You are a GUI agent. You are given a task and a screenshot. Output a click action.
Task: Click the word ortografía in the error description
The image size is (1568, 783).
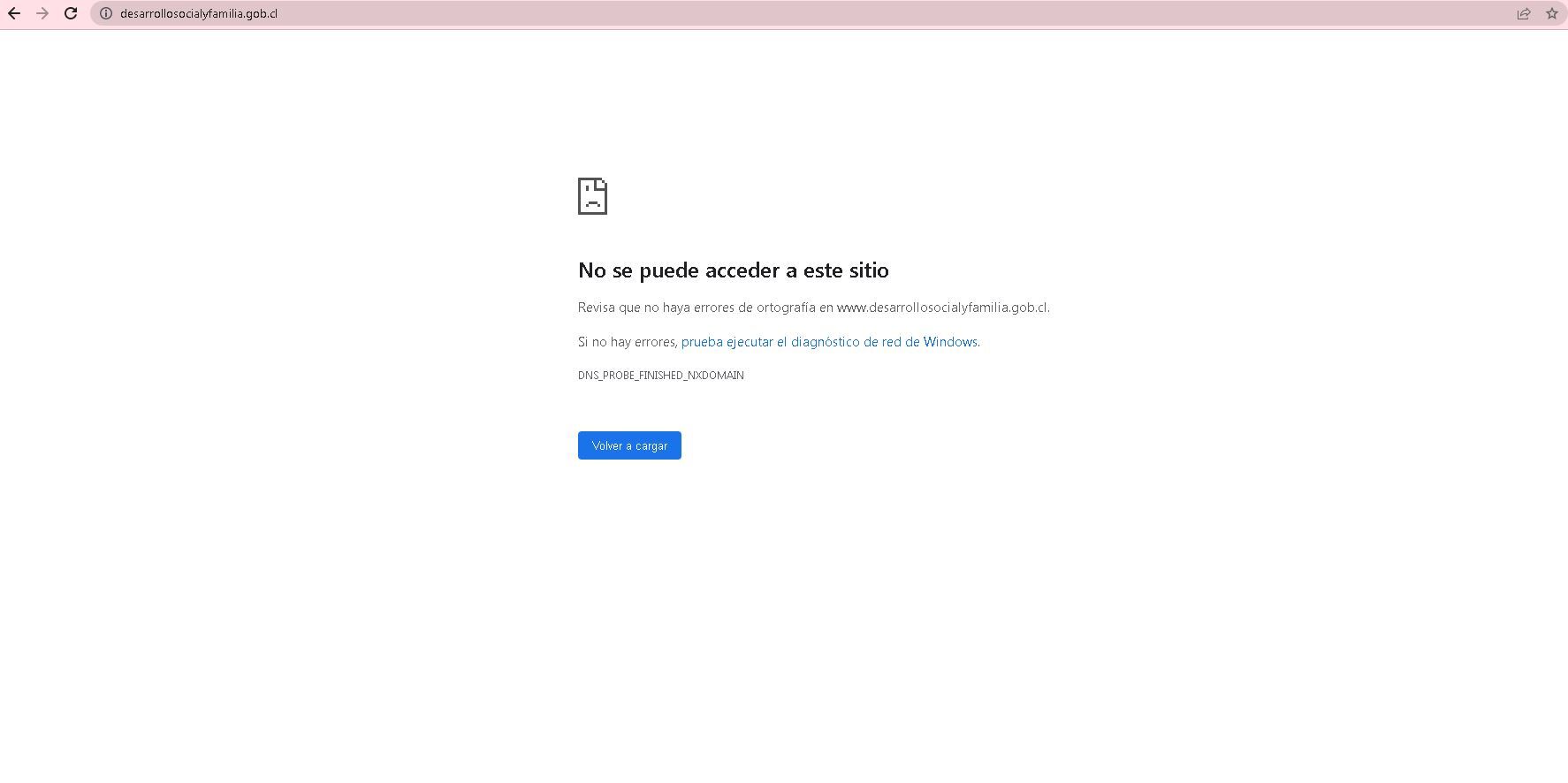pyautogui.click(x=786, y=308)
